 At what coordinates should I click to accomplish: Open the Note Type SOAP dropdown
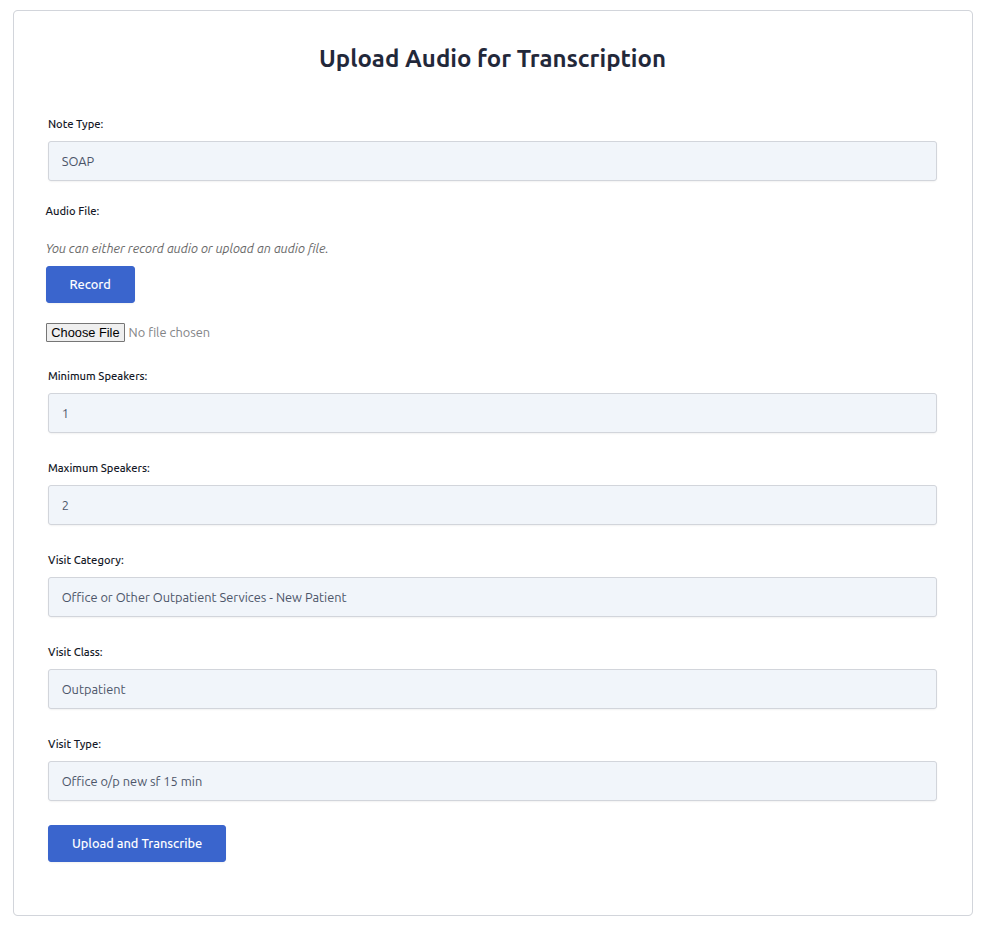492,161
